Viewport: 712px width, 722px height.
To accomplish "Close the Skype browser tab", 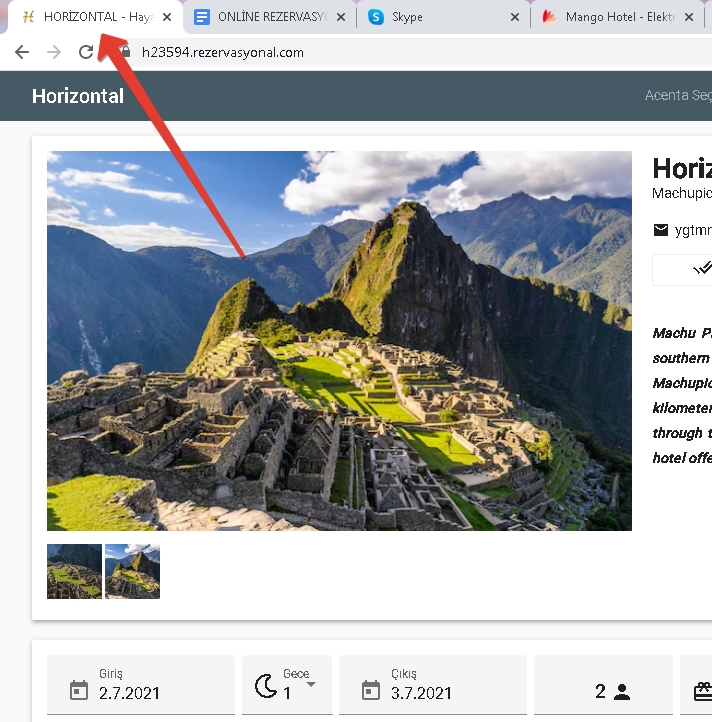I will (x=515, y=17).
